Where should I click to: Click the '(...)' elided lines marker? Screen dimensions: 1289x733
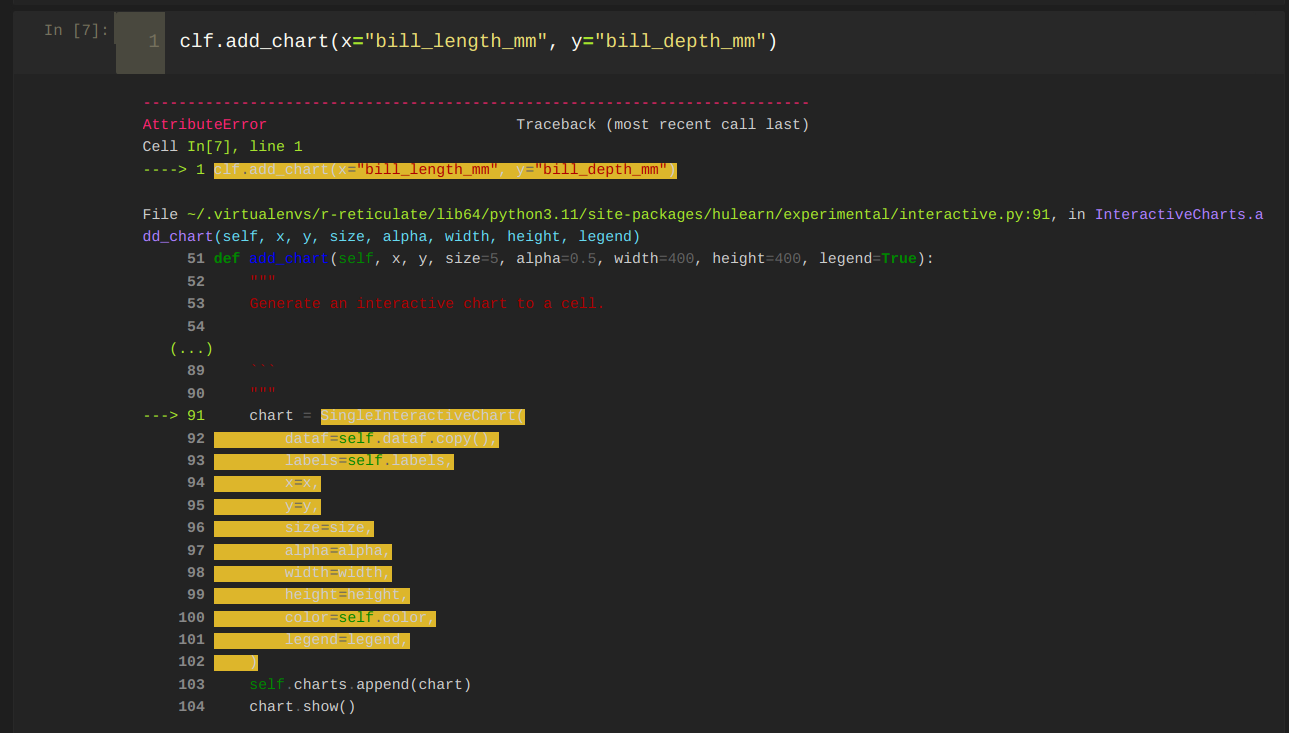(191, 349)
